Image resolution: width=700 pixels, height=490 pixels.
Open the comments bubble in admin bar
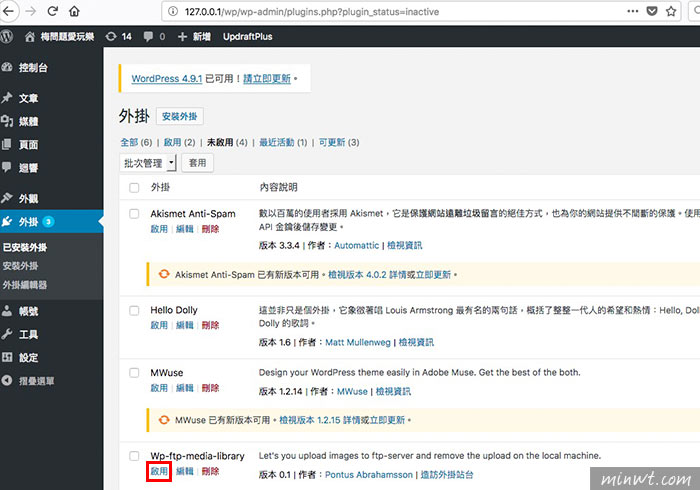tap(148, 37)
